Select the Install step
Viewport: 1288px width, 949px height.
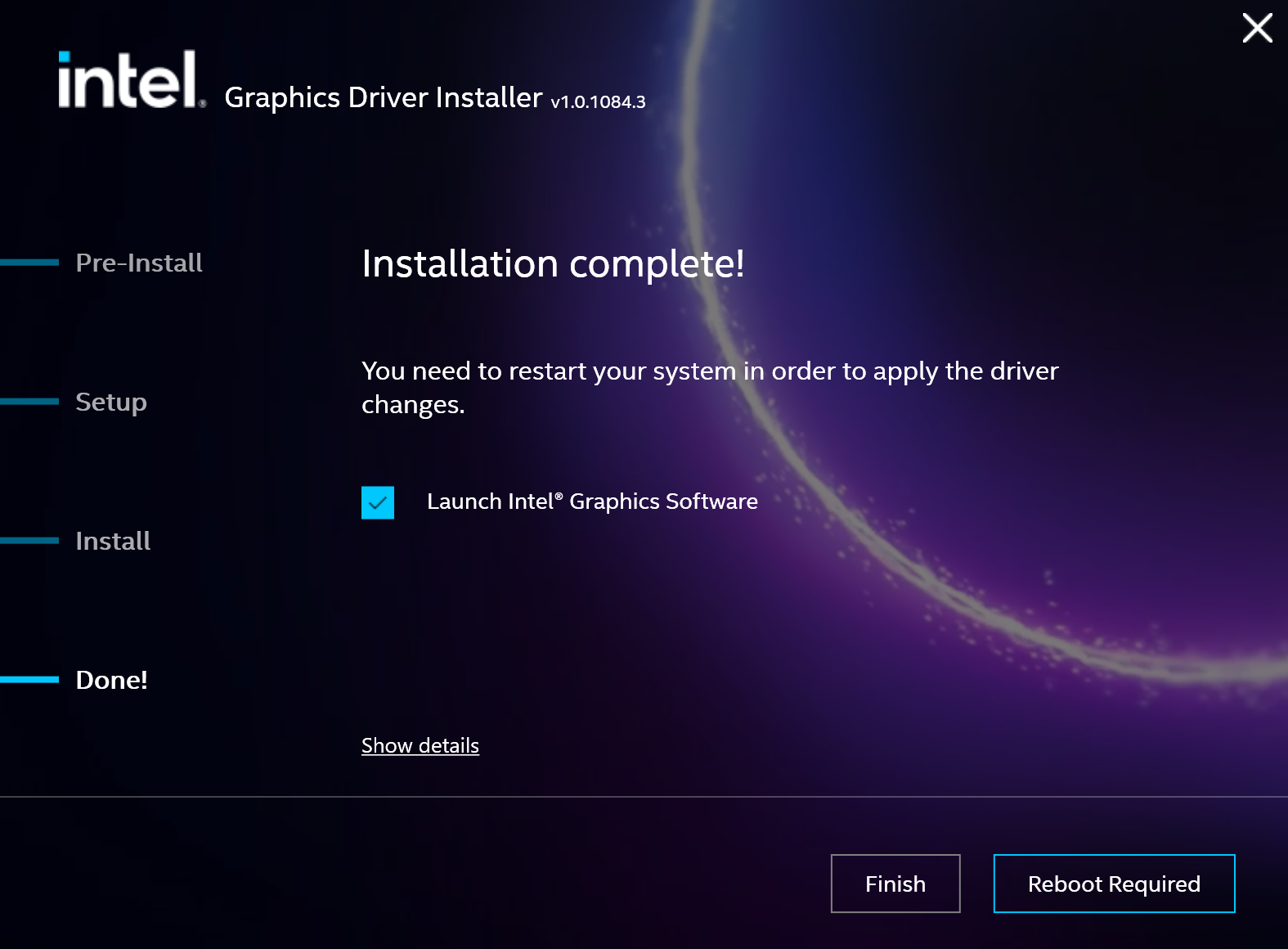click(x=113, y=541)
